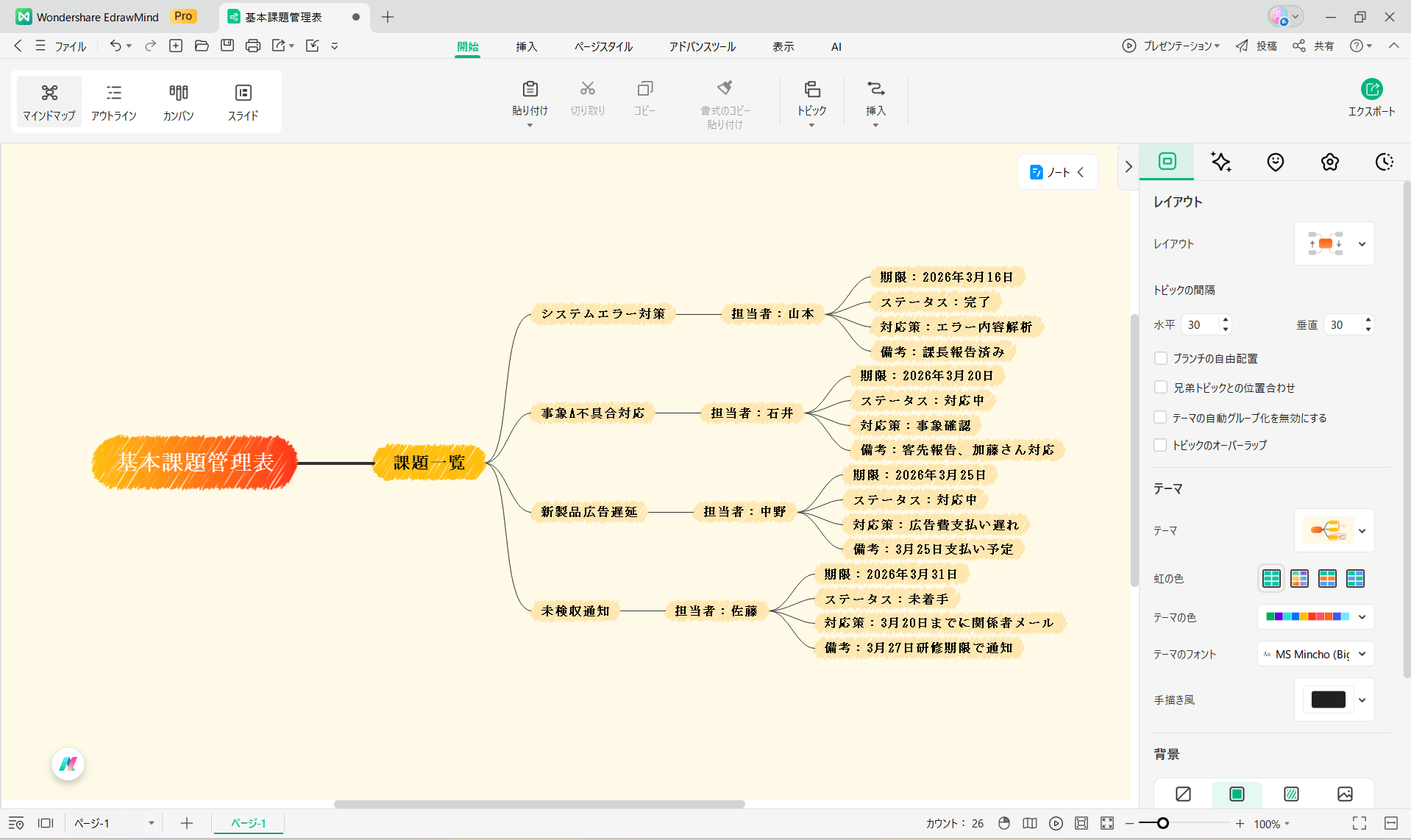Enable the branch free positioning checkbox
The height and width of the screenshot is (840, 1411).
[1161, 358]
